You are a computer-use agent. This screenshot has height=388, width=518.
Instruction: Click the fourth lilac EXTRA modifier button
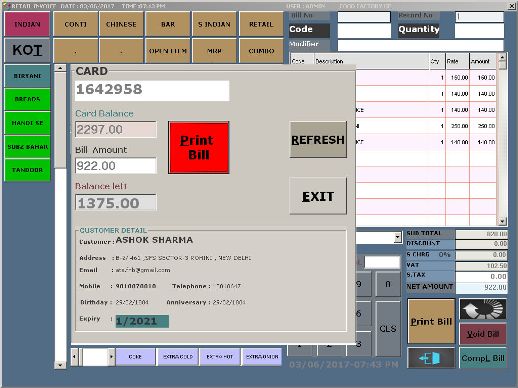coord(262,357)
